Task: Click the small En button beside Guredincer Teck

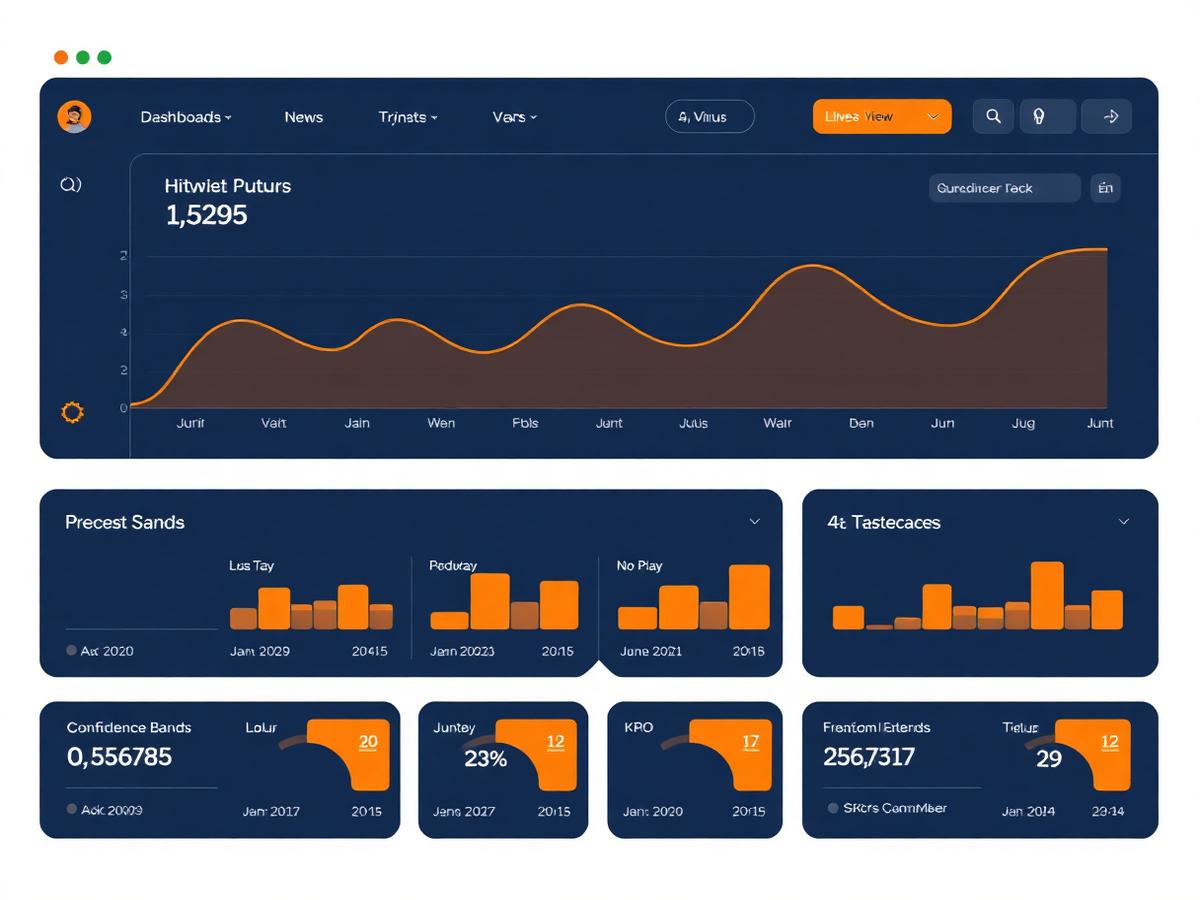Action: (x=1105, y=188)
